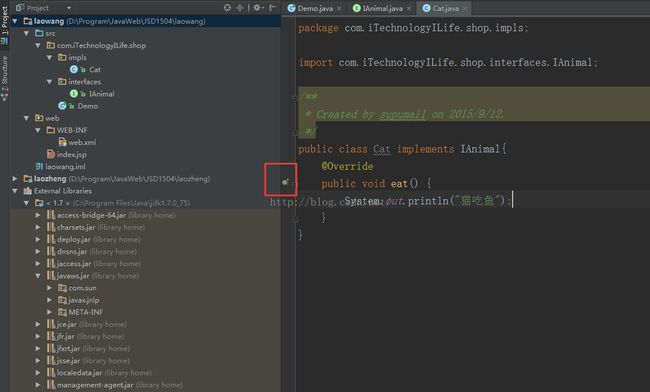The height and width of the screenshot is (392, 650).
Task: Select management-agent.jar in the tree
Action: point(95,385)
